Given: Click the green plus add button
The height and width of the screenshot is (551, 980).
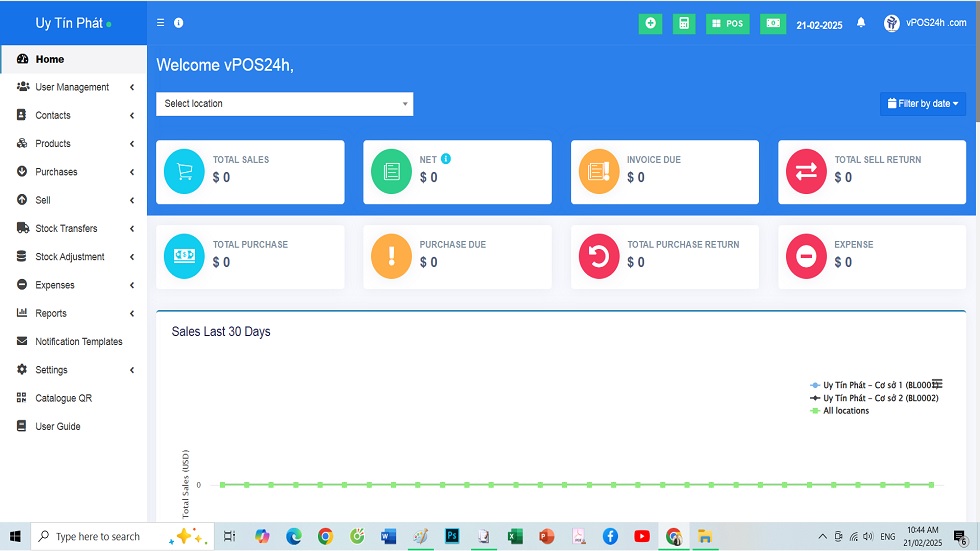Looking at the screenshot, I should 650,23.
